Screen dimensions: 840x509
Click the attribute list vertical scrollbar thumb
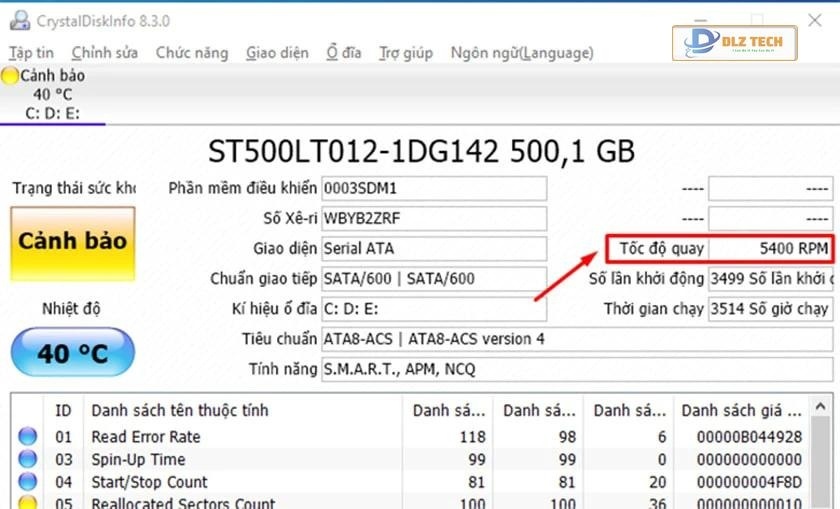(x=820, y=462)
